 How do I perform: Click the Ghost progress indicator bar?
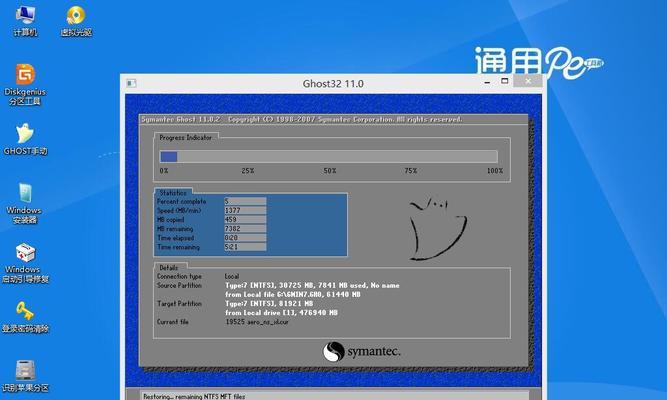(x=328, y=157)
